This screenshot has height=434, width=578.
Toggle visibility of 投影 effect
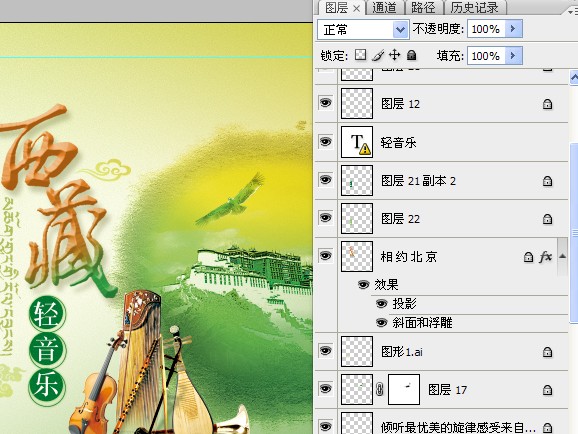382,304
